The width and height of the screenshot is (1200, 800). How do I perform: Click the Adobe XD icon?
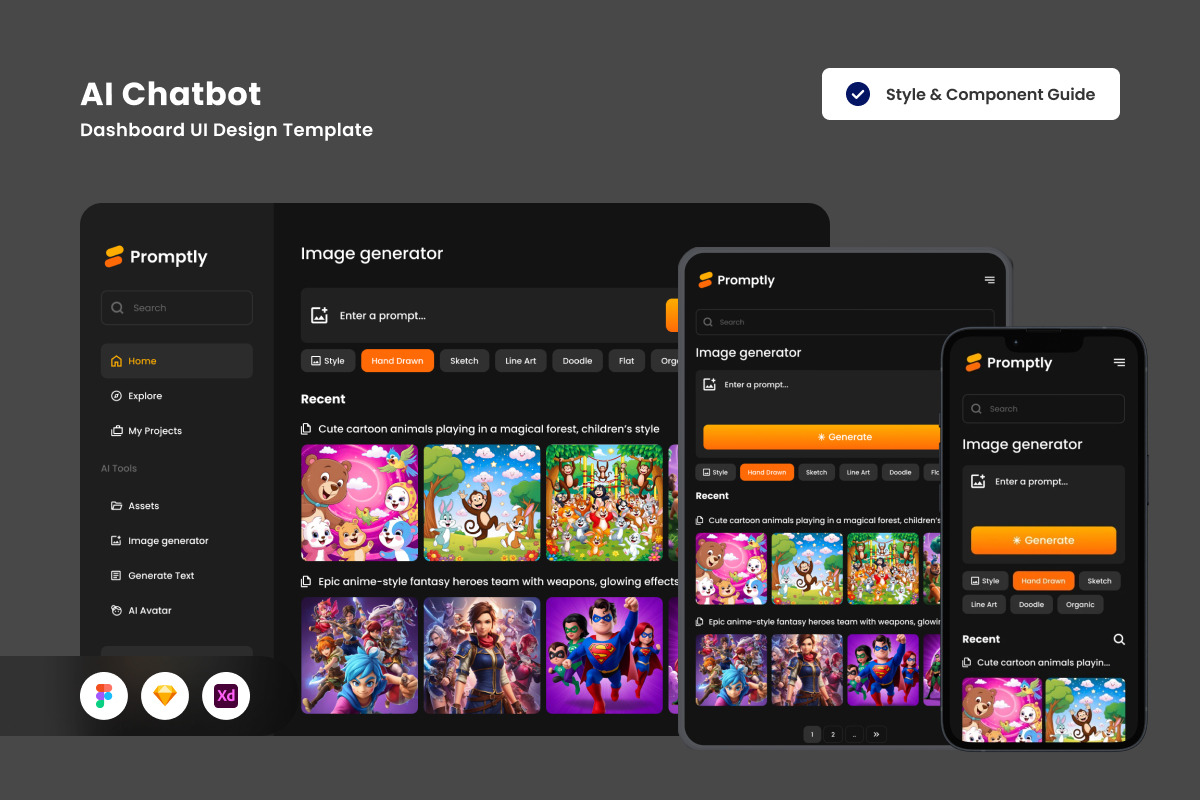[x=226, y=696]
